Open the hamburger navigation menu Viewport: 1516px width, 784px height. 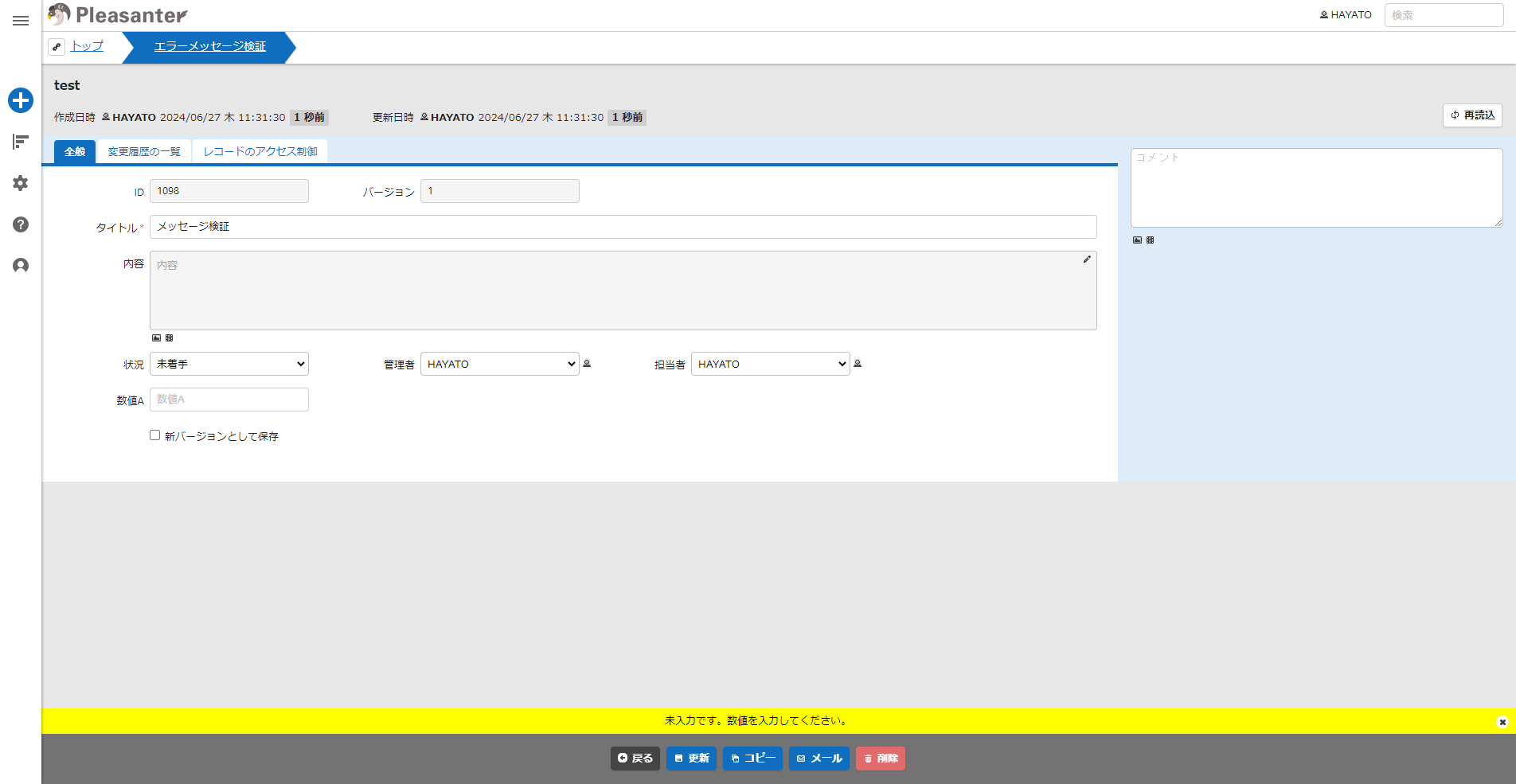tap(21, 21)
